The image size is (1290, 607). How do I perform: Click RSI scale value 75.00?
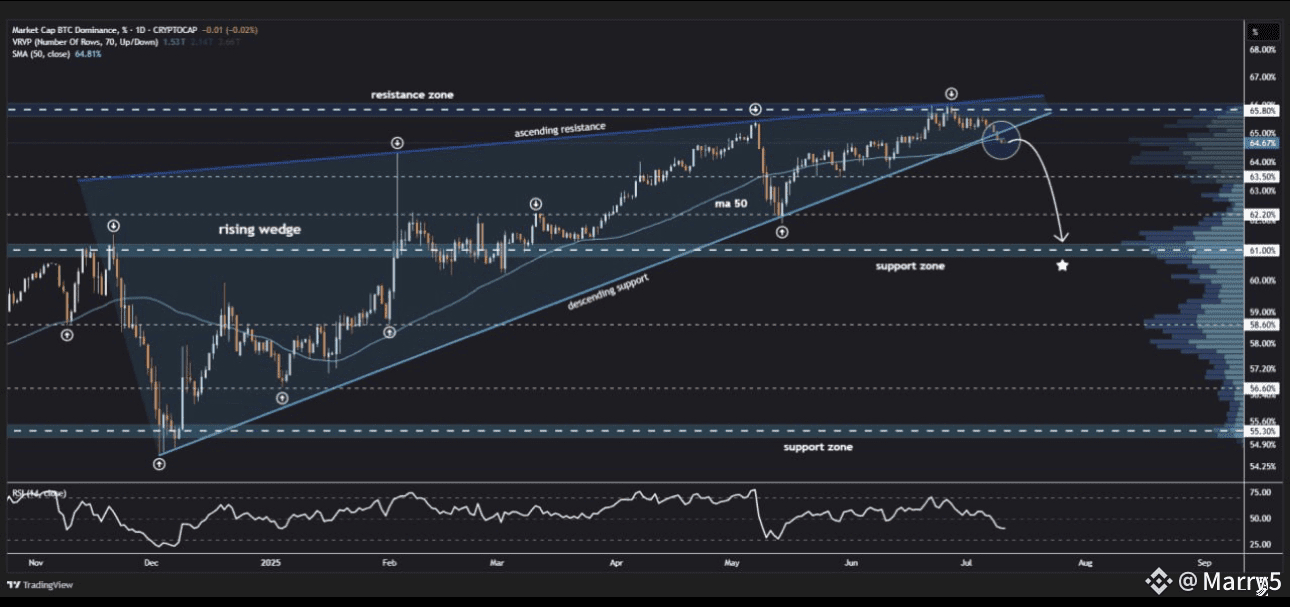coord(1261,493)
